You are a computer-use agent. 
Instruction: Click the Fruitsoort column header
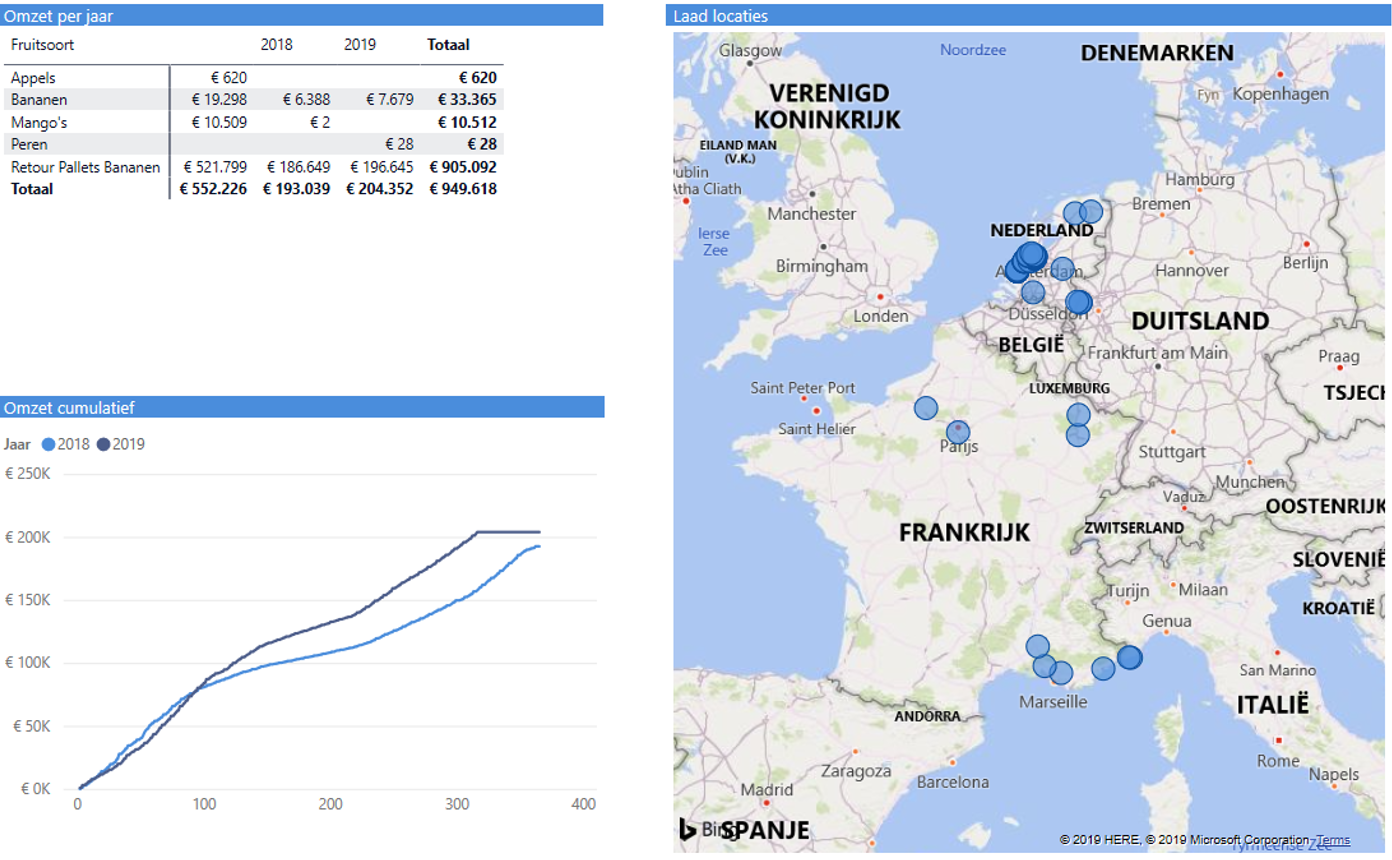pos(40,44)
